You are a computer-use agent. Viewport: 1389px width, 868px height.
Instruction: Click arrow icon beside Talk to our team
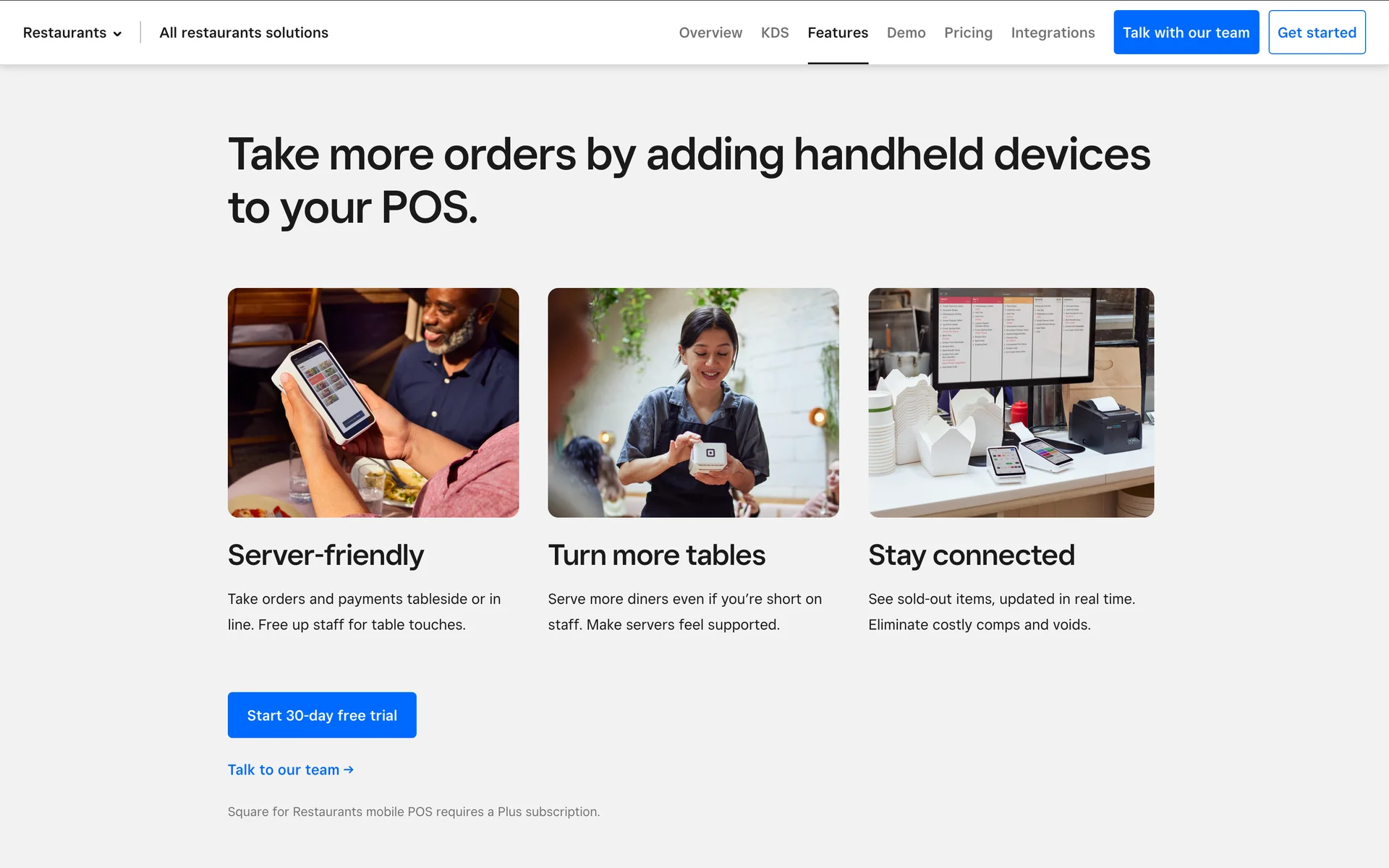[x=349, y=770]
